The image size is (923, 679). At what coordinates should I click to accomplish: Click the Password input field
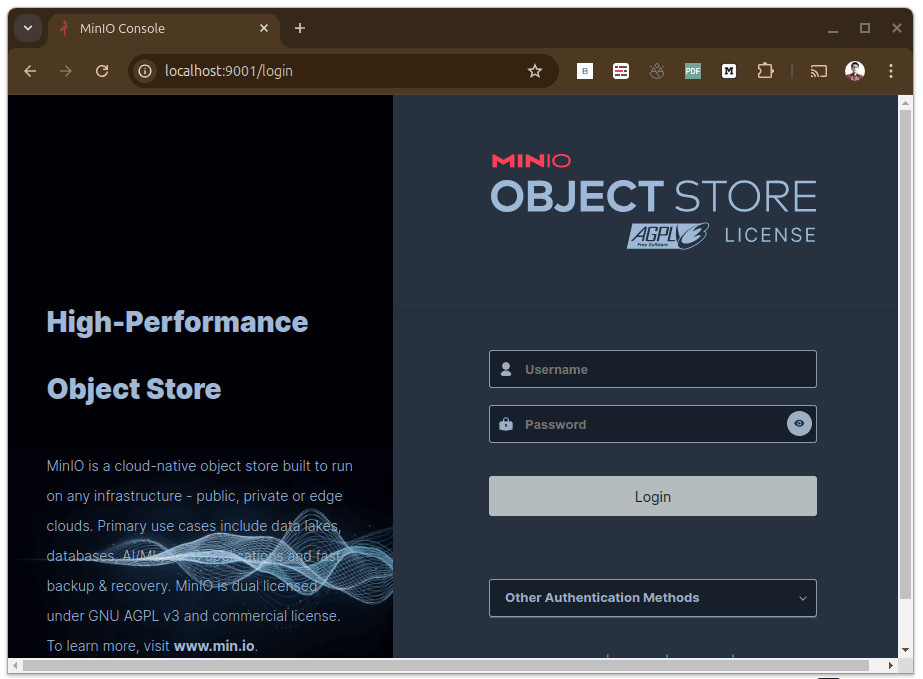point(652,424)
